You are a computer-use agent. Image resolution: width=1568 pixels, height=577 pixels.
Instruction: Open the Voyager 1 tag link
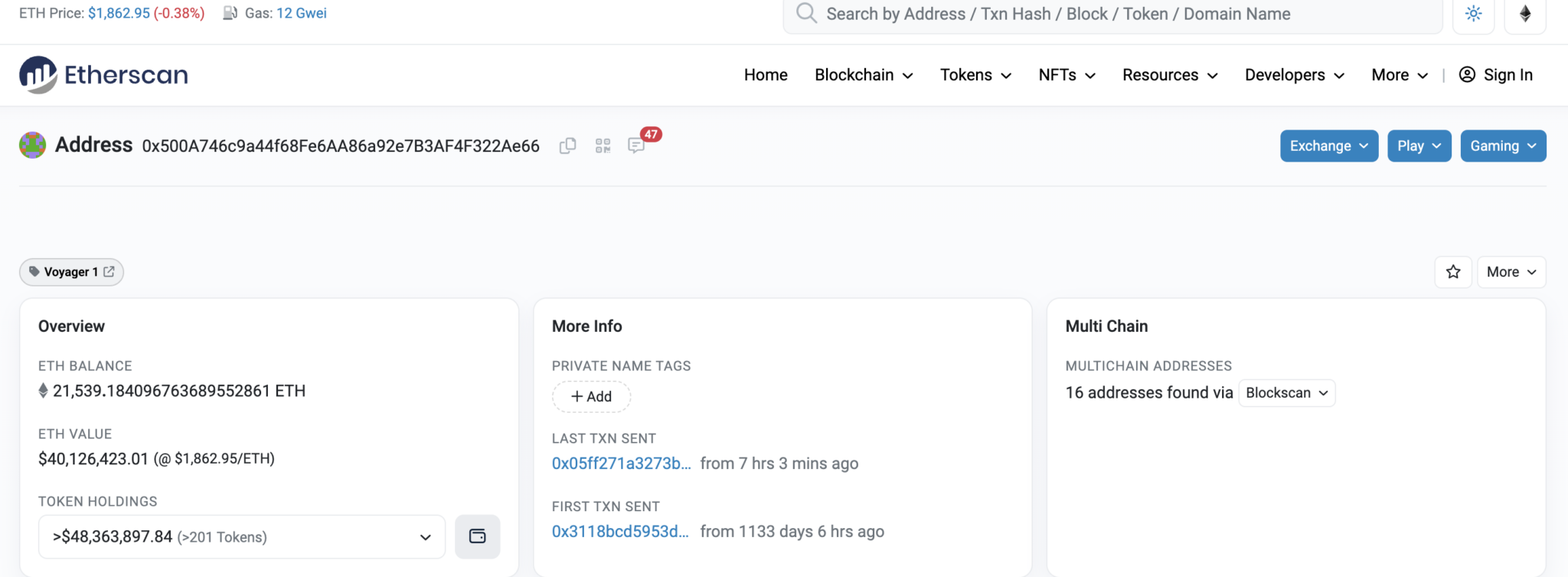(x=71, y=272)
